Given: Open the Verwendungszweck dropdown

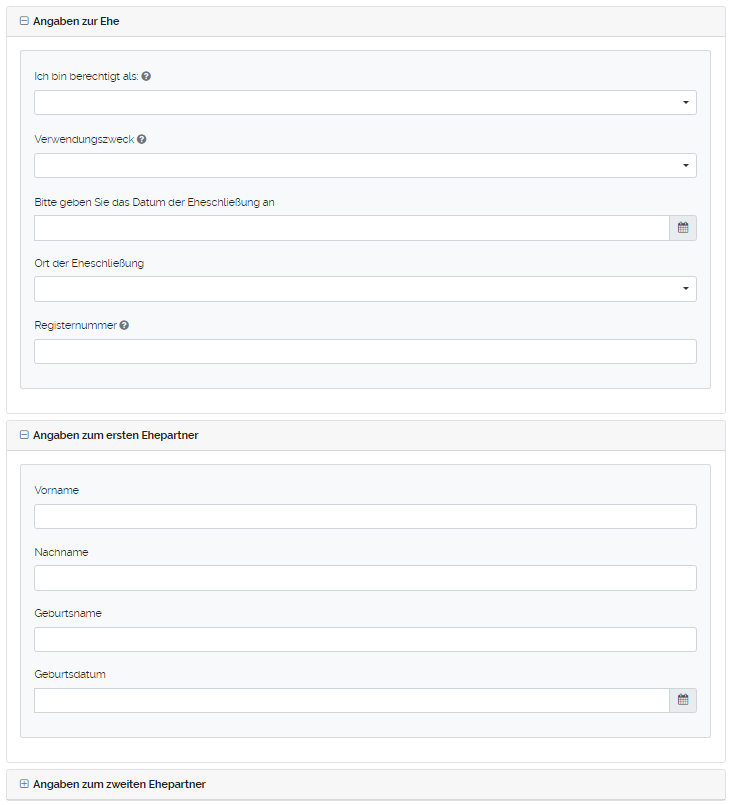Looking at the screenshot, I should click(x=365, y=165).
